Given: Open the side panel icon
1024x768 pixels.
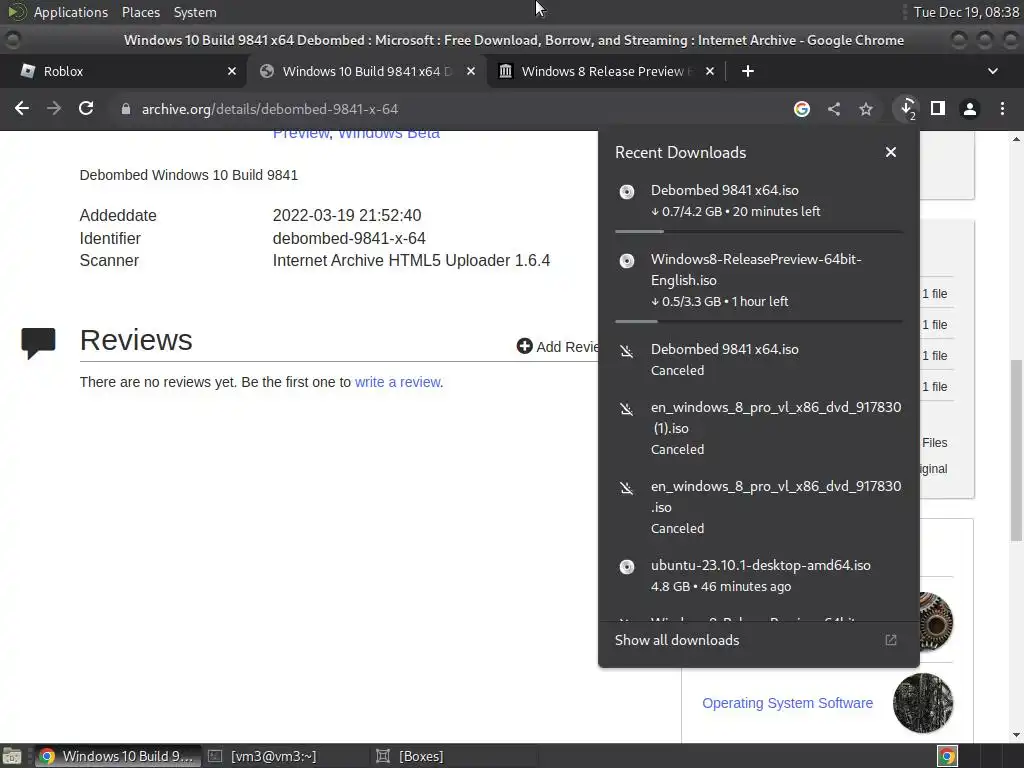Looking at the screenshot, I should 938,108.
